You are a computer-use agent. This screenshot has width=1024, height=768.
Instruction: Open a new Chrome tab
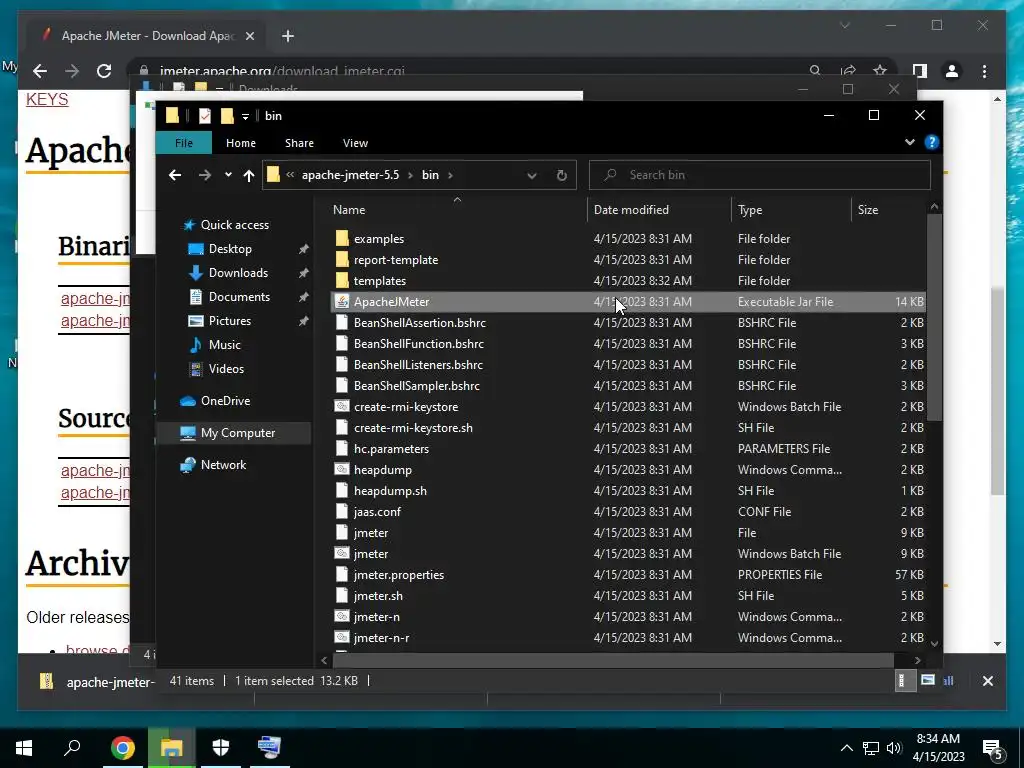point(288,36)
